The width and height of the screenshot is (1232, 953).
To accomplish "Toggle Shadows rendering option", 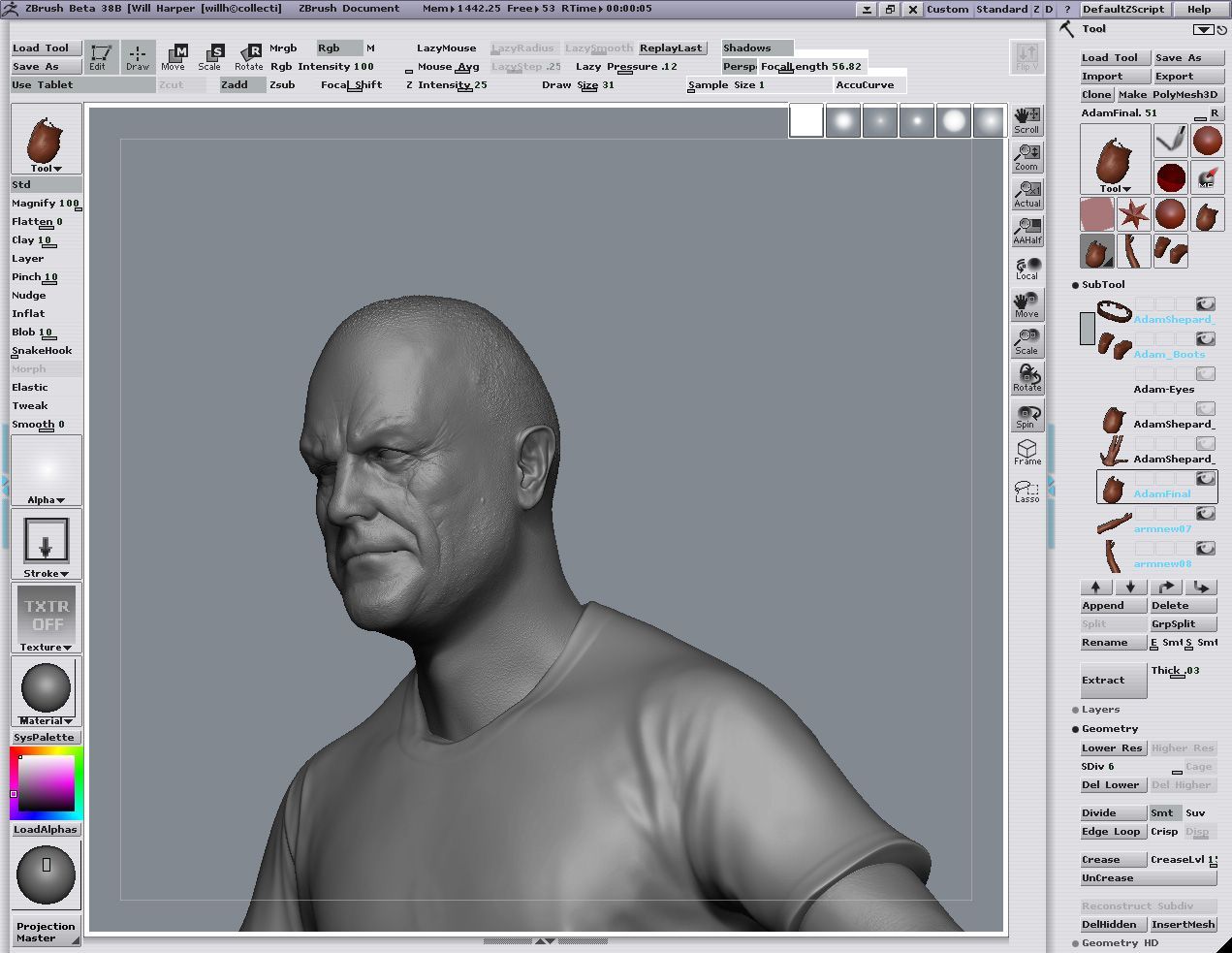I will pyautogui.click(x=756, y=48).
